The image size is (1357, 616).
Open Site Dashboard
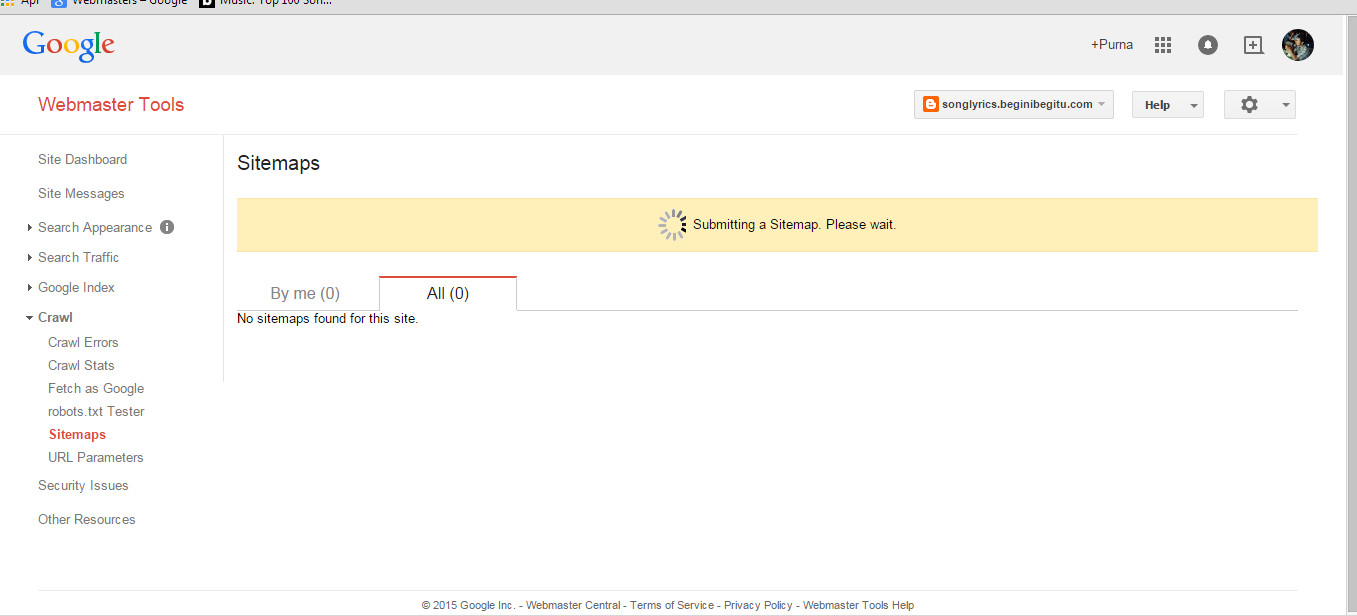tap(82, 160)
